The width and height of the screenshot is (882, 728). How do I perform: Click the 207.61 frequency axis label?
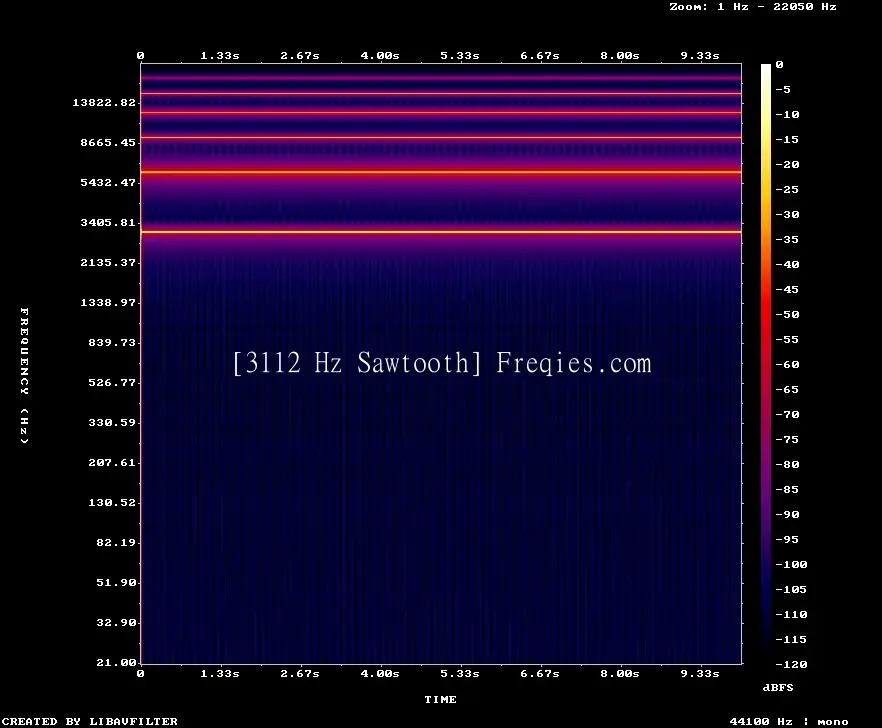tap(112, 462)
